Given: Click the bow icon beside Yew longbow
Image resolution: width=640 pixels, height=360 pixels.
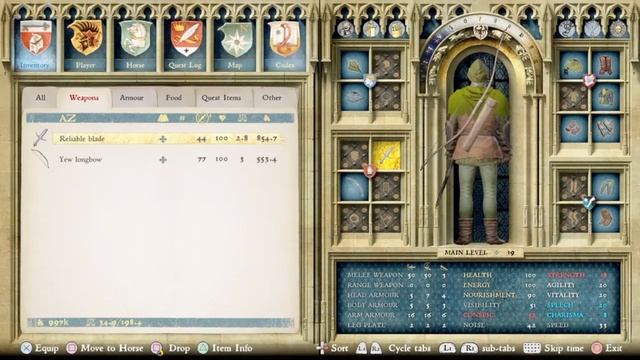Looking at the screenshot, I should (x=41, y=159).
